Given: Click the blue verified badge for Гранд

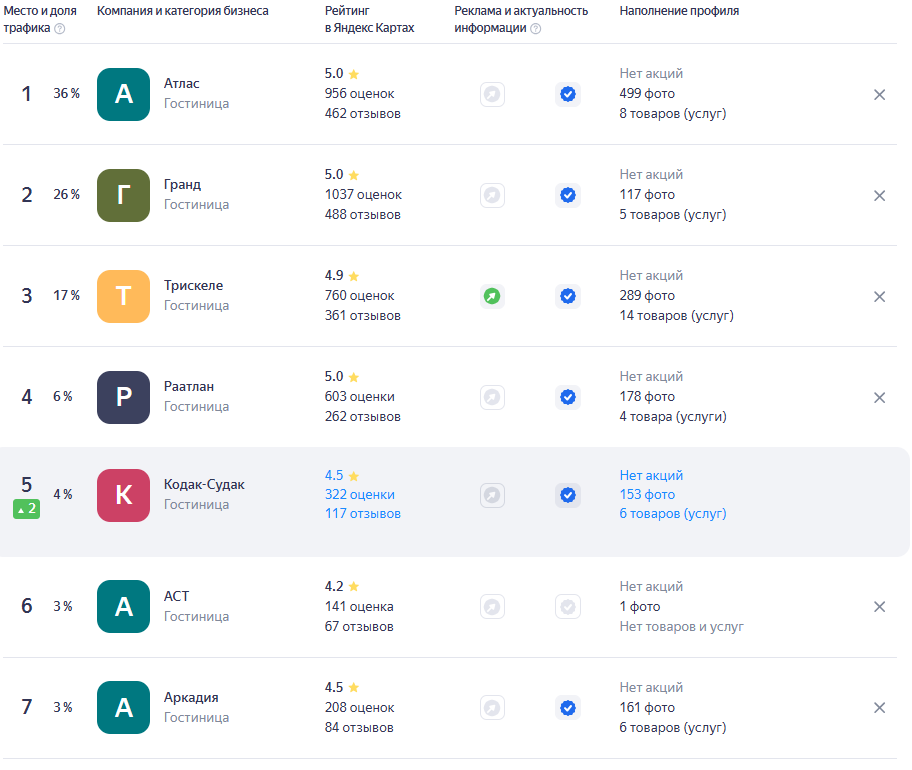Looking at the screenshot, I should (x=568, y=195).
